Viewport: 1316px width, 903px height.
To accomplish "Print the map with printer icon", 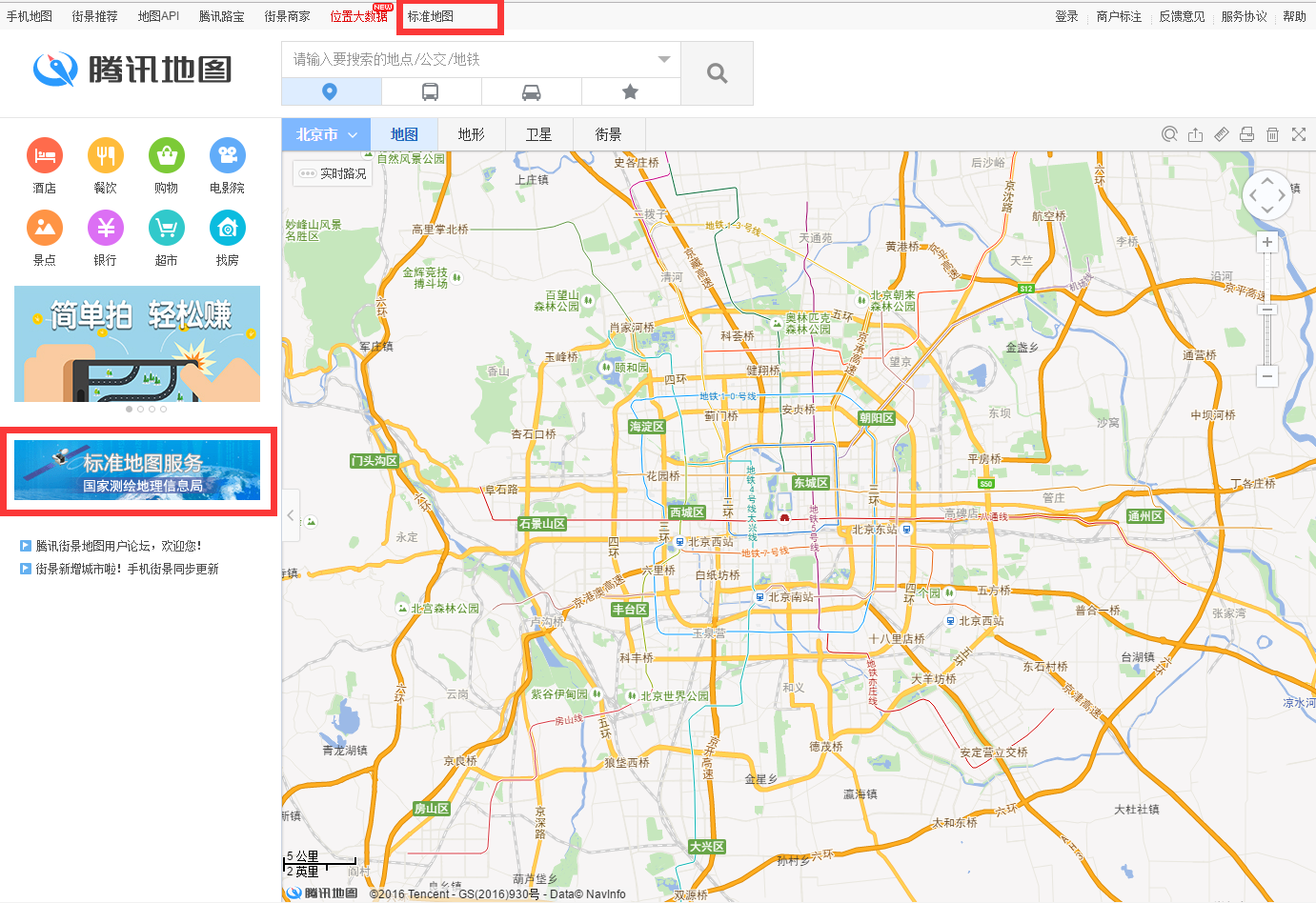I will coord(1246,134).
